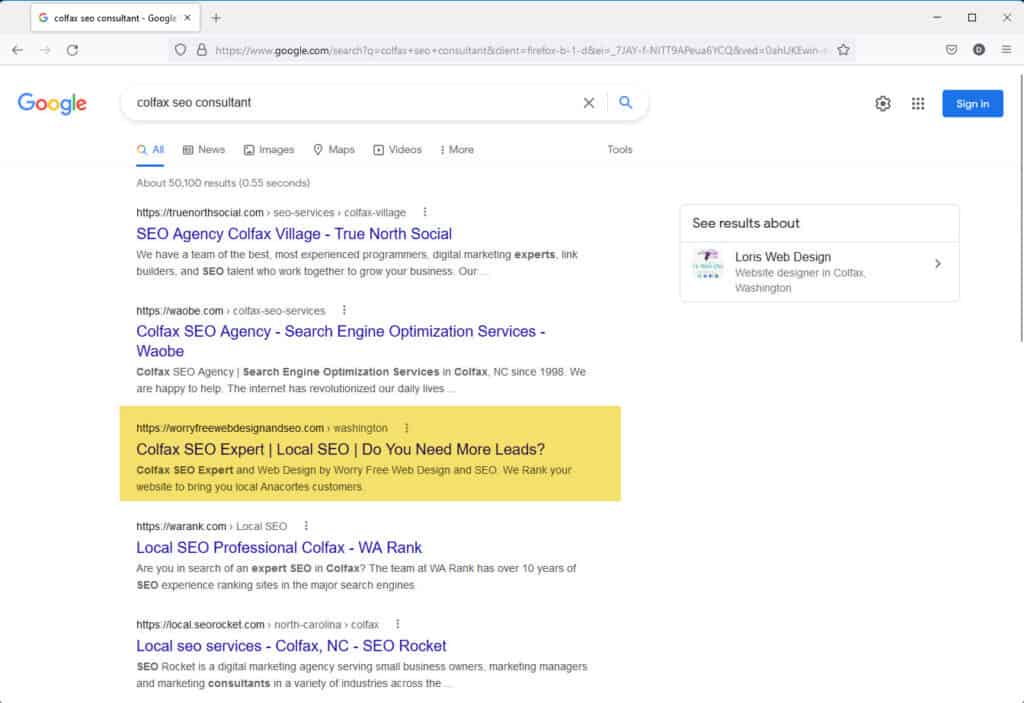Image resolution: width=1024 pixels, height=703 pixels.
Task: Open the Tools options
Action: coord(620,150)
